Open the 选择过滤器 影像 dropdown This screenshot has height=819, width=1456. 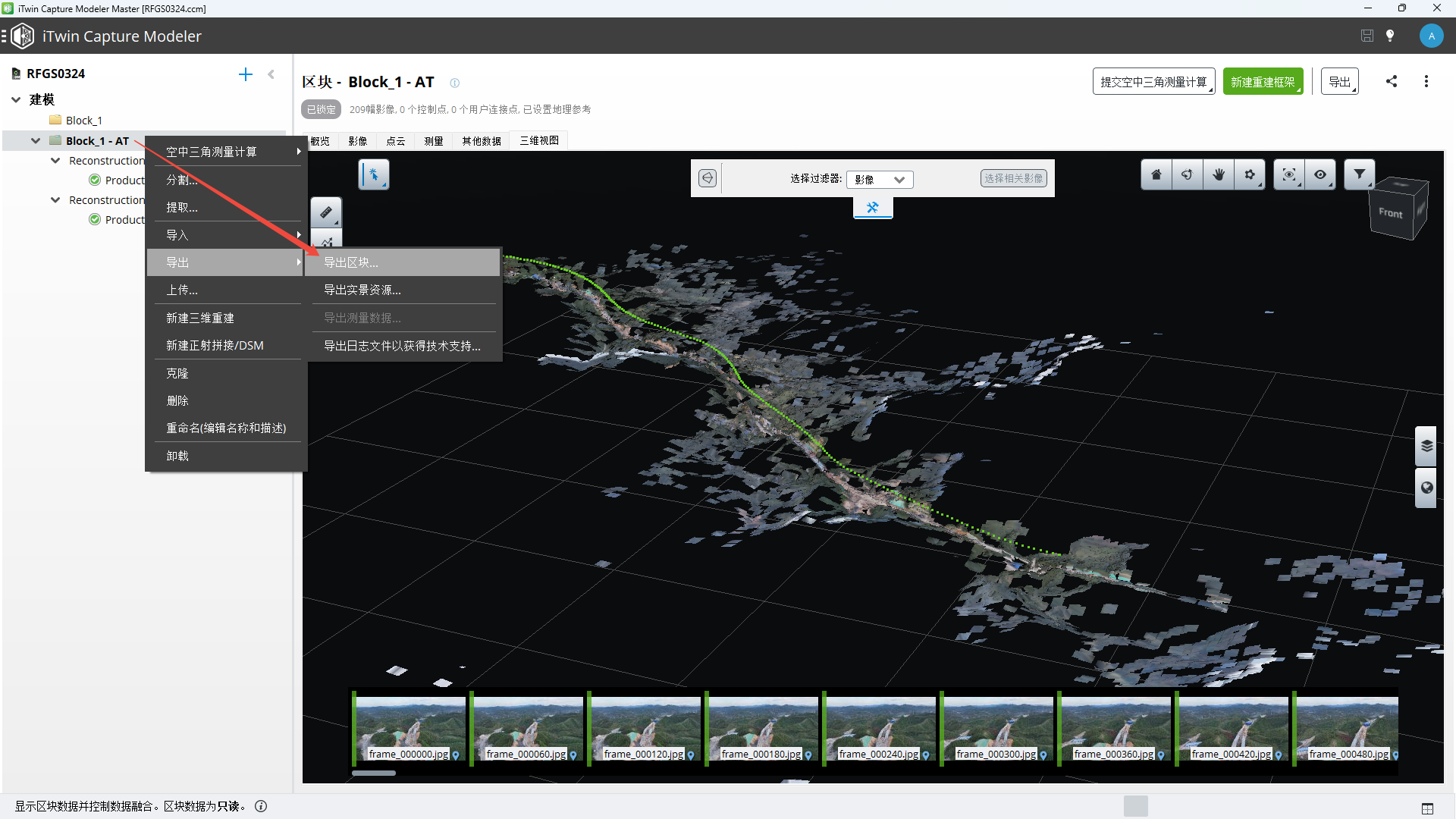pyautogui.click(x=880, y=180)
